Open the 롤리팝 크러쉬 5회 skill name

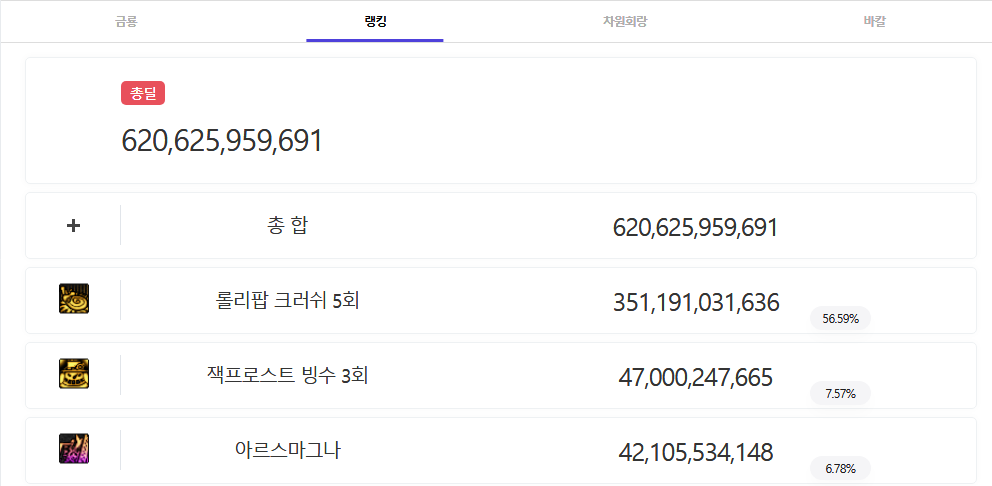point(288,300)
